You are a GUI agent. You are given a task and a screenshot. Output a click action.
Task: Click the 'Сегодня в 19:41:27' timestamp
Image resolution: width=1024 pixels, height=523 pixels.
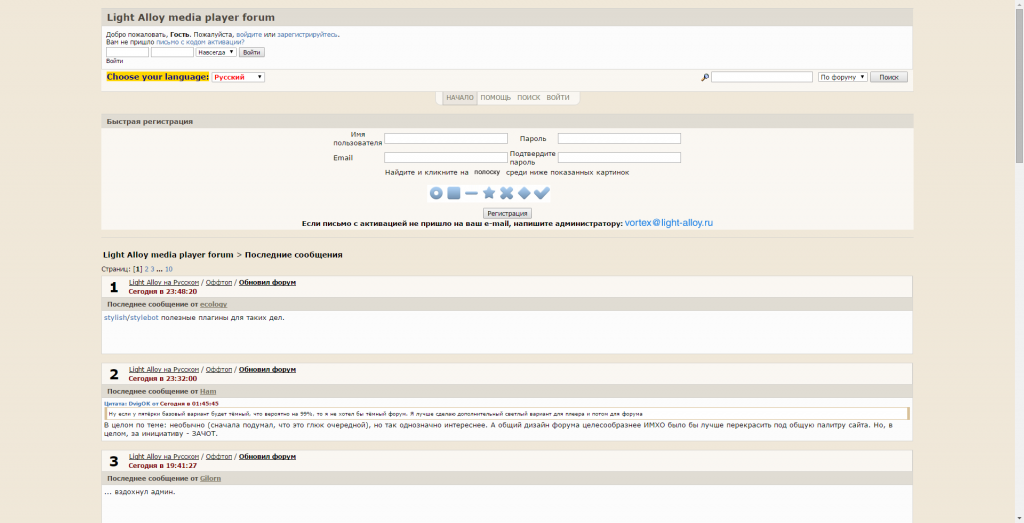[x=163, y=466]
